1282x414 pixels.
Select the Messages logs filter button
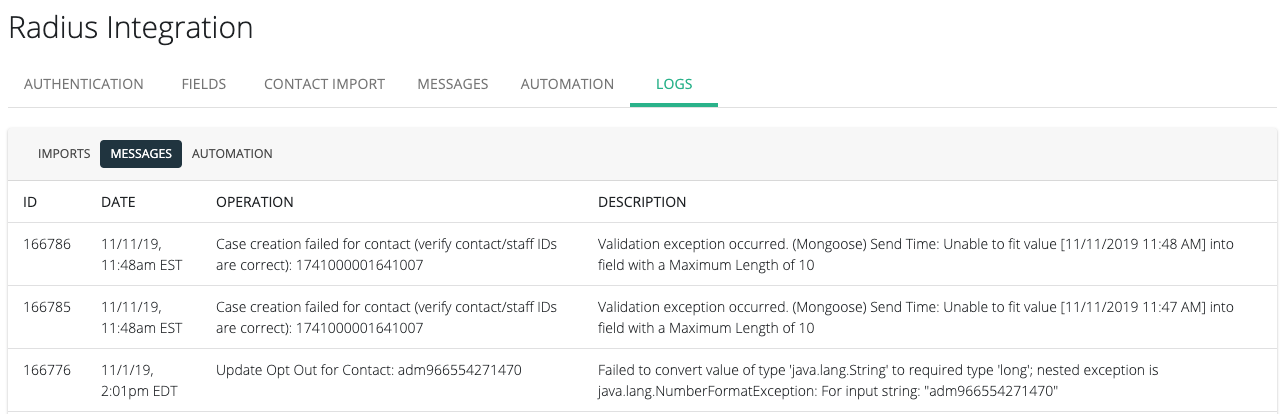(141, 154)
